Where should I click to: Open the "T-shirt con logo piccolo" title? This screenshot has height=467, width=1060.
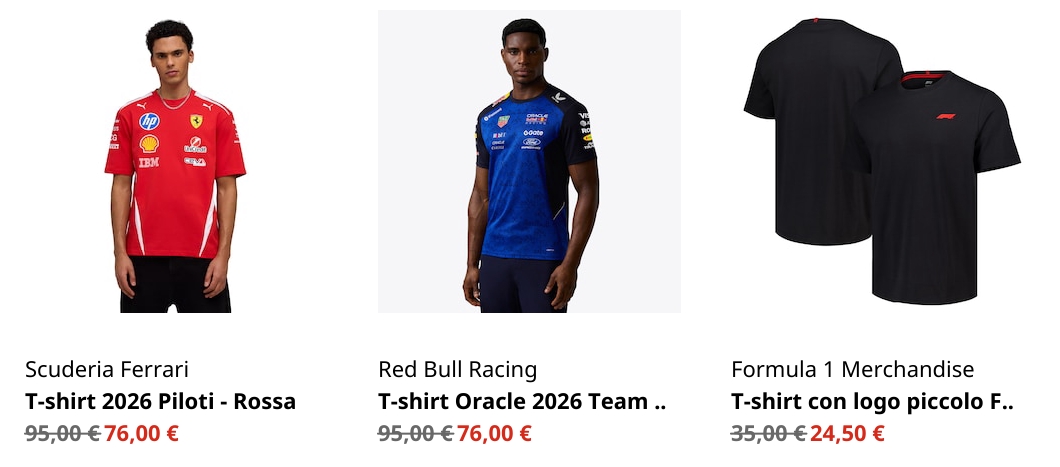(x=873, y=401)
